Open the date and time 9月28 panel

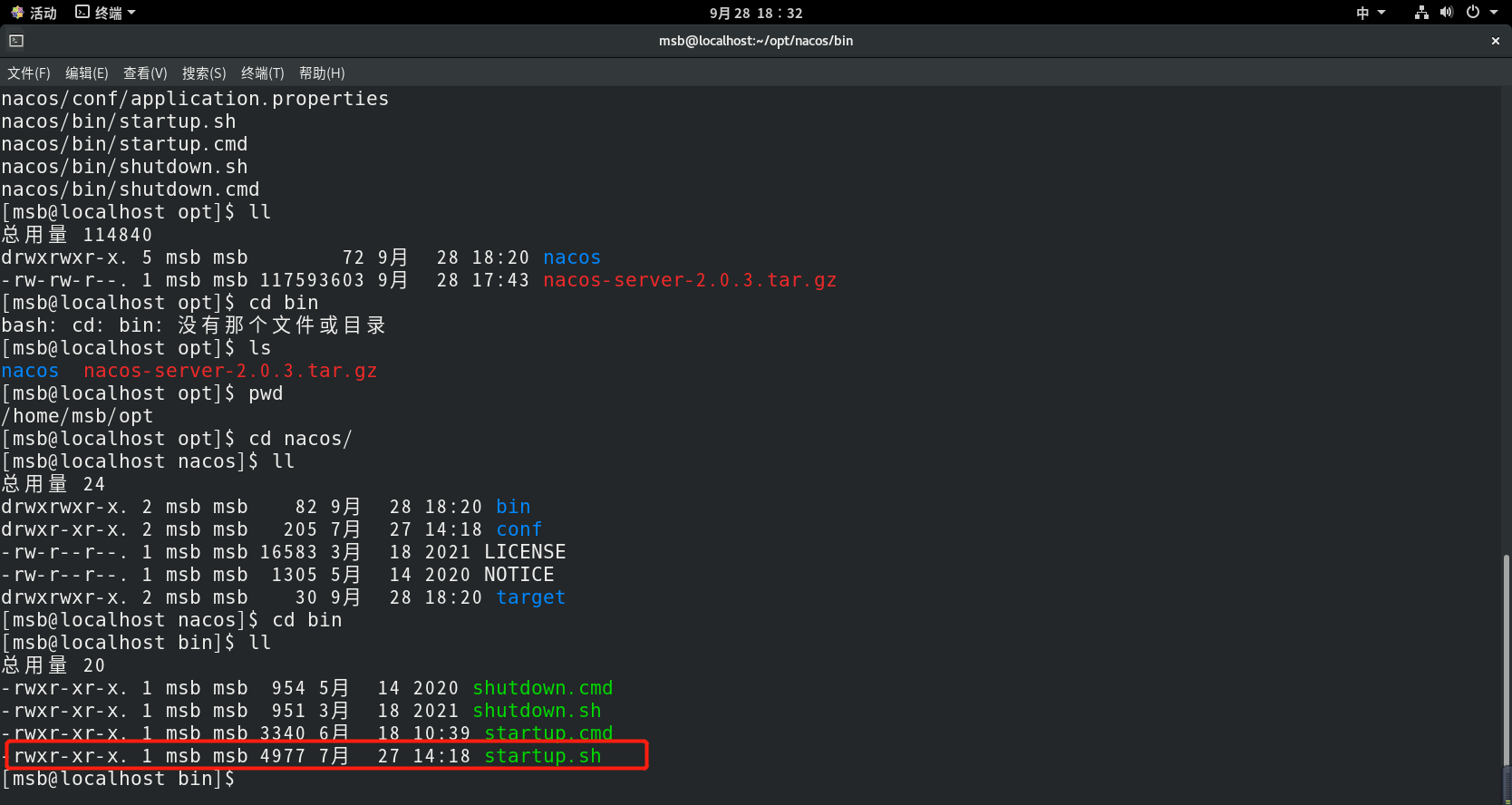[756, 13]
